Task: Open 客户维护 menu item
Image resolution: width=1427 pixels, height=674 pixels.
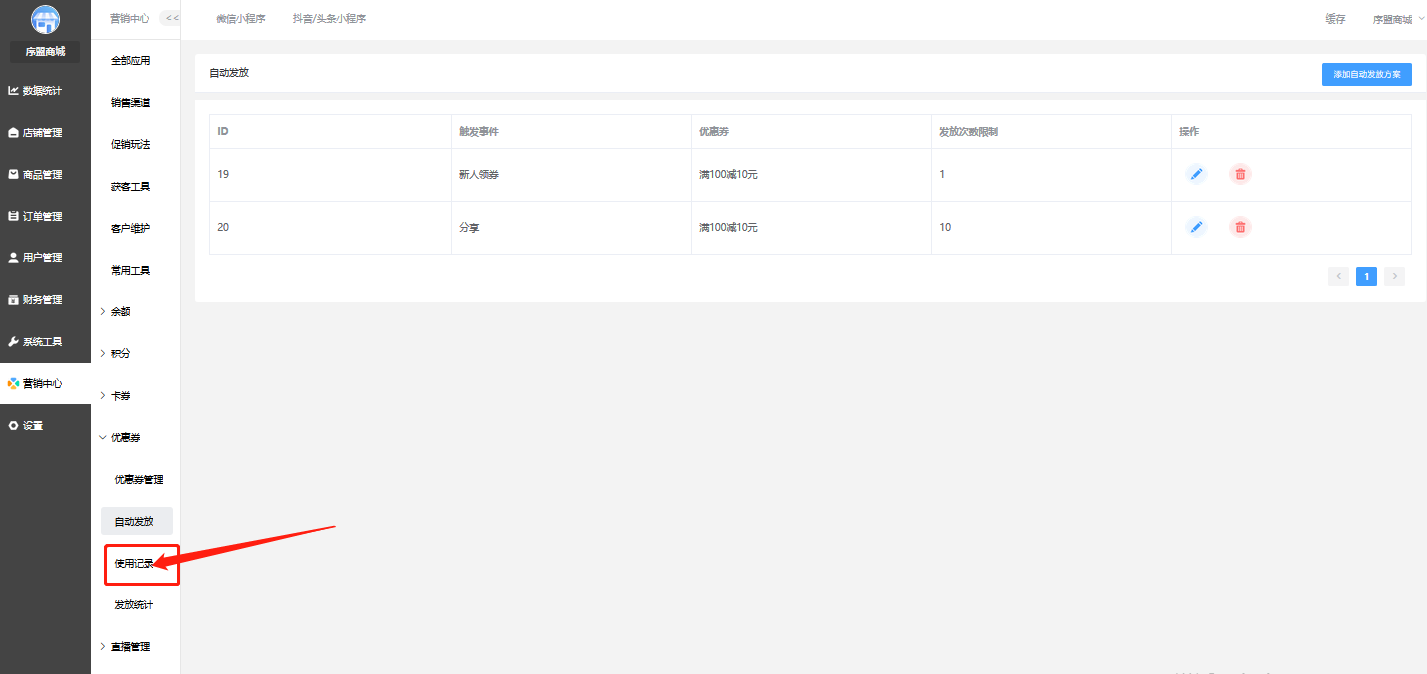Action: click(131, 229)
